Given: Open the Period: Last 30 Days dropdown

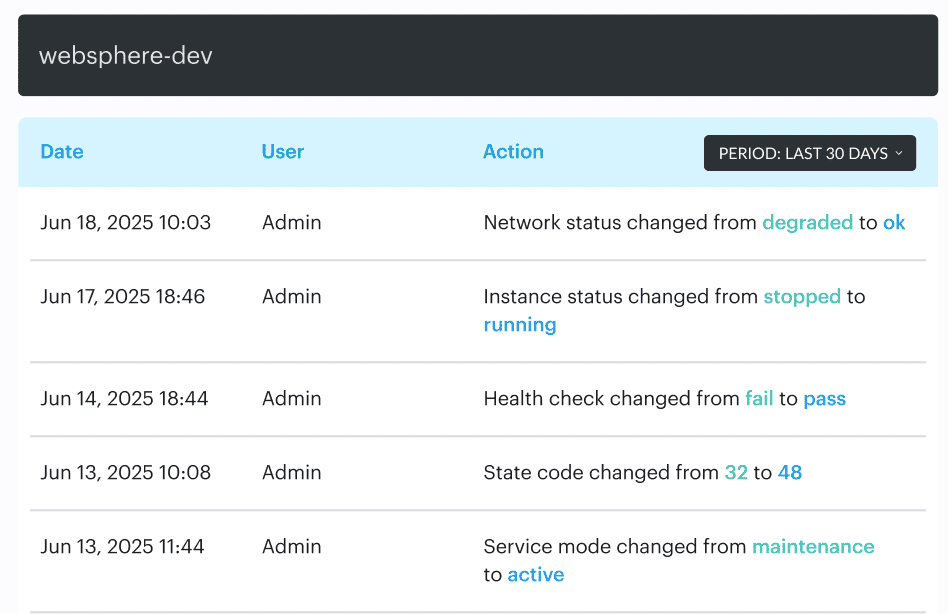Looking at the screenshot, I should 809,153.
